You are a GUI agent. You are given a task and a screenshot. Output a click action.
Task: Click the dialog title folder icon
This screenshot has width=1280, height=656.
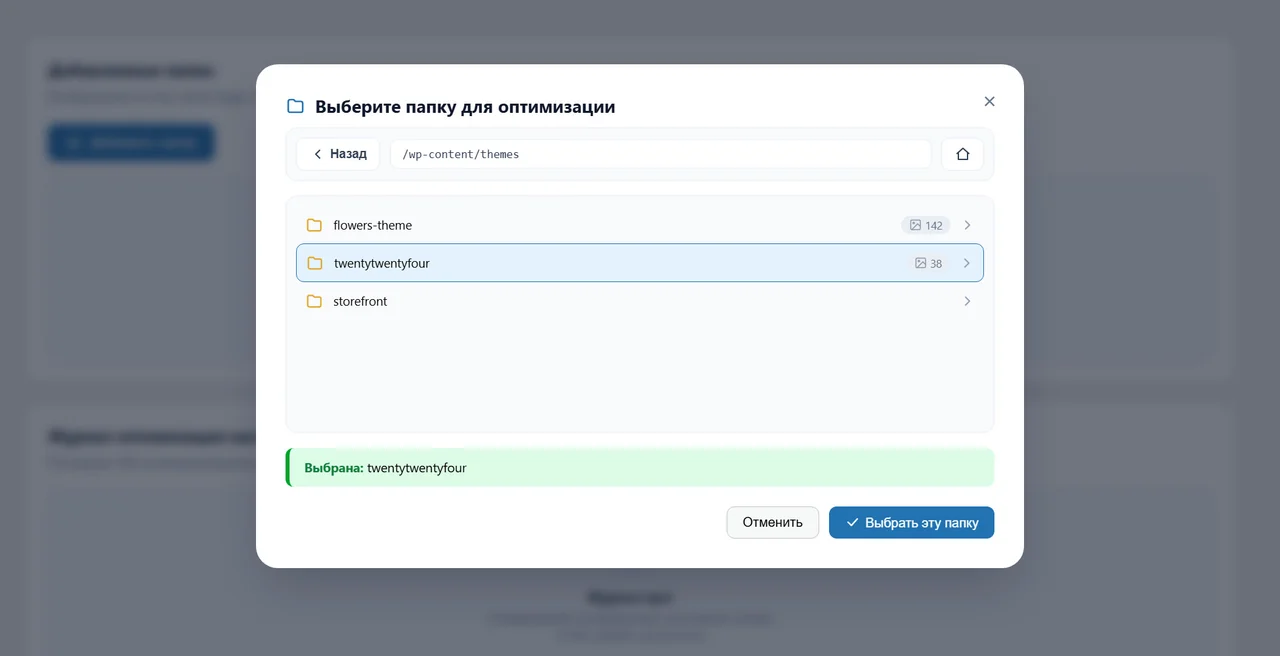click(295, 106)
